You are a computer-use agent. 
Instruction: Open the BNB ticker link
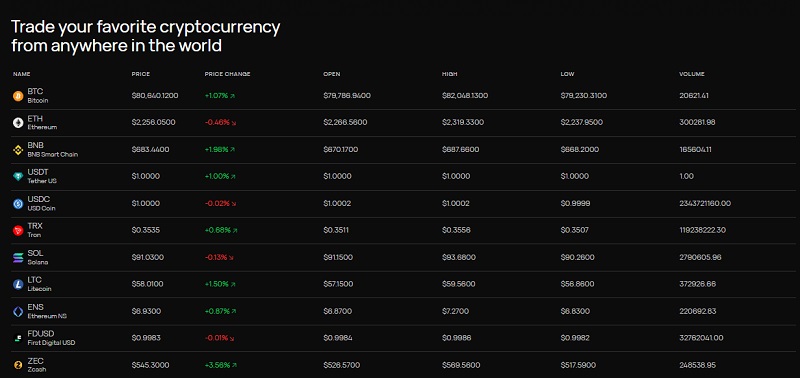pyautogui.click(x=36, y=145)
